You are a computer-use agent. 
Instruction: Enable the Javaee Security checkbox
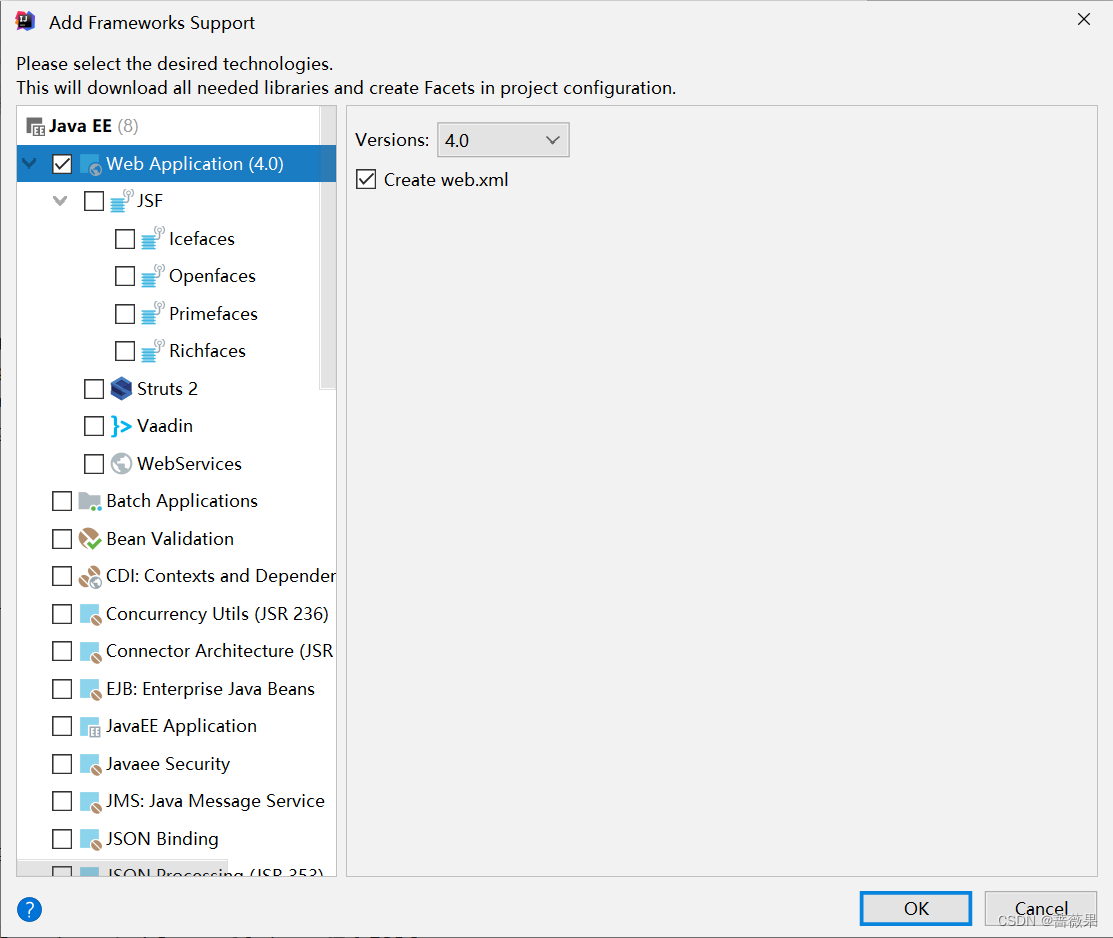pyautogui.click(x=62, y=764)
